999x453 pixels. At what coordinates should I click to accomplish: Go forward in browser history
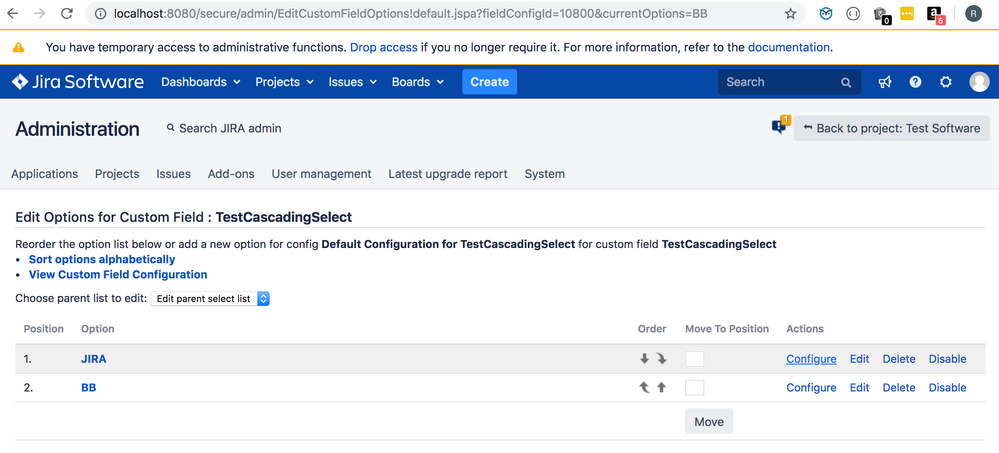tap(40, 13)
